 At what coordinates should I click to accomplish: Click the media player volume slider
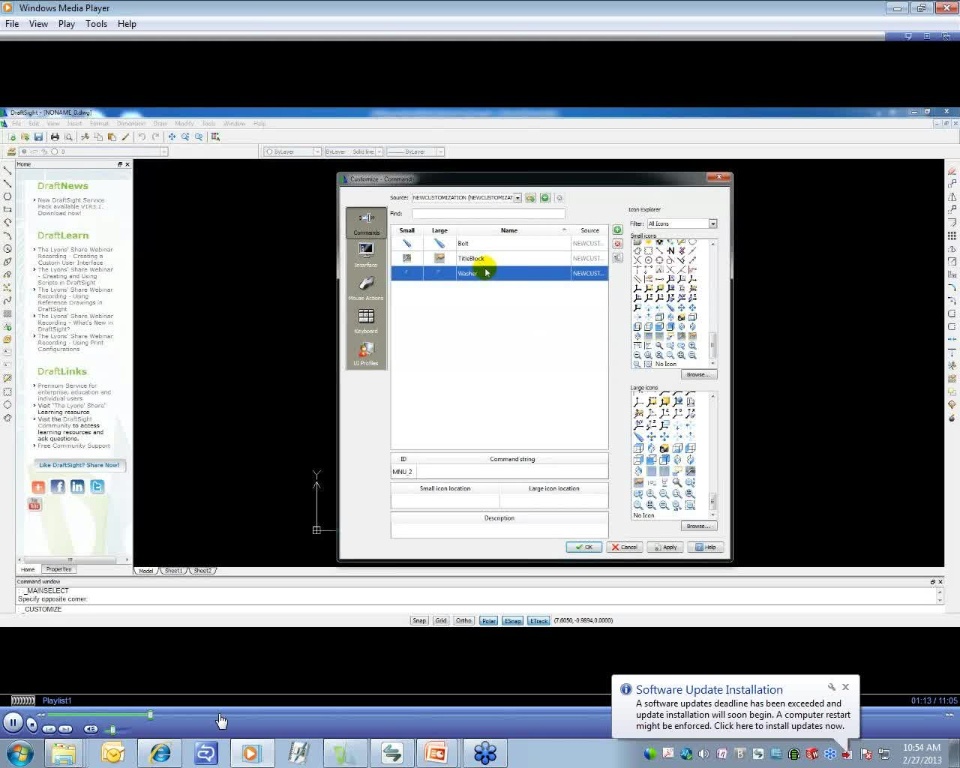(x=113, y=729)
